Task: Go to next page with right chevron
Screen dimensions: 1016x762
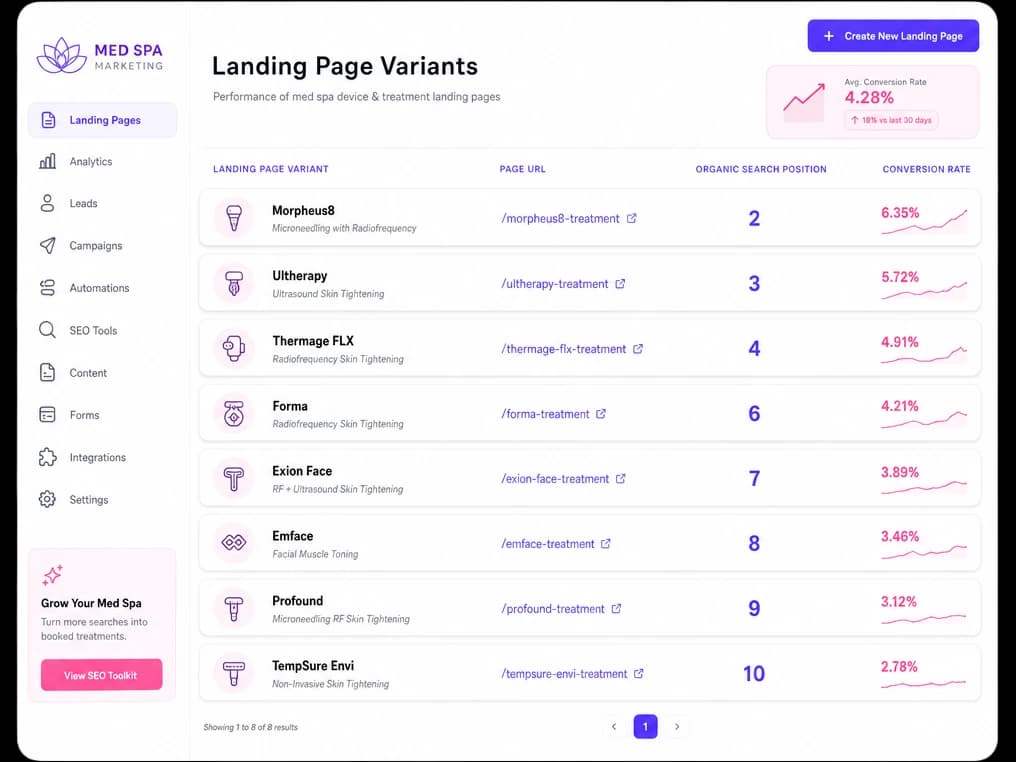Action: (677, 726)
